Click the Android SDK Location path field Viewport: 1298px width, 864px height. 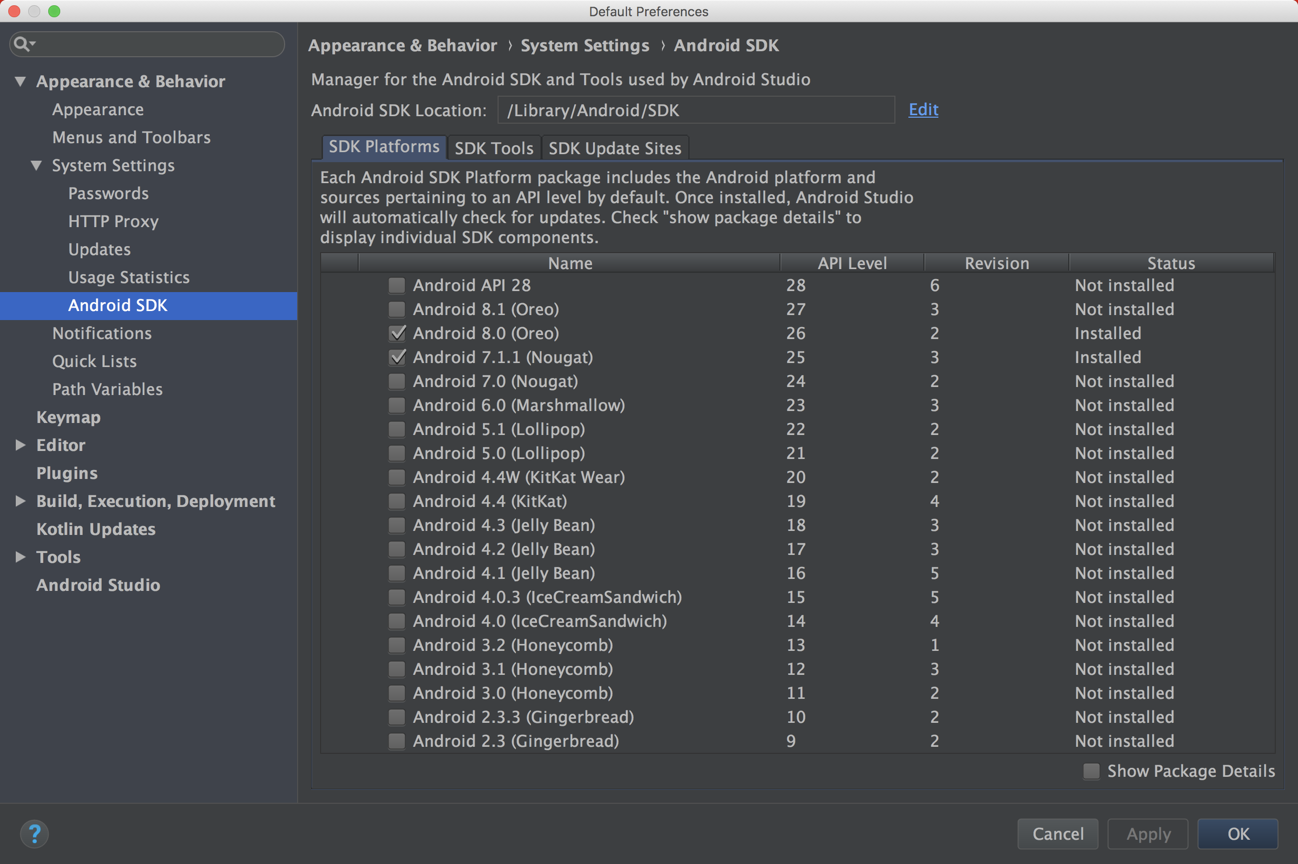click(696, 110)
